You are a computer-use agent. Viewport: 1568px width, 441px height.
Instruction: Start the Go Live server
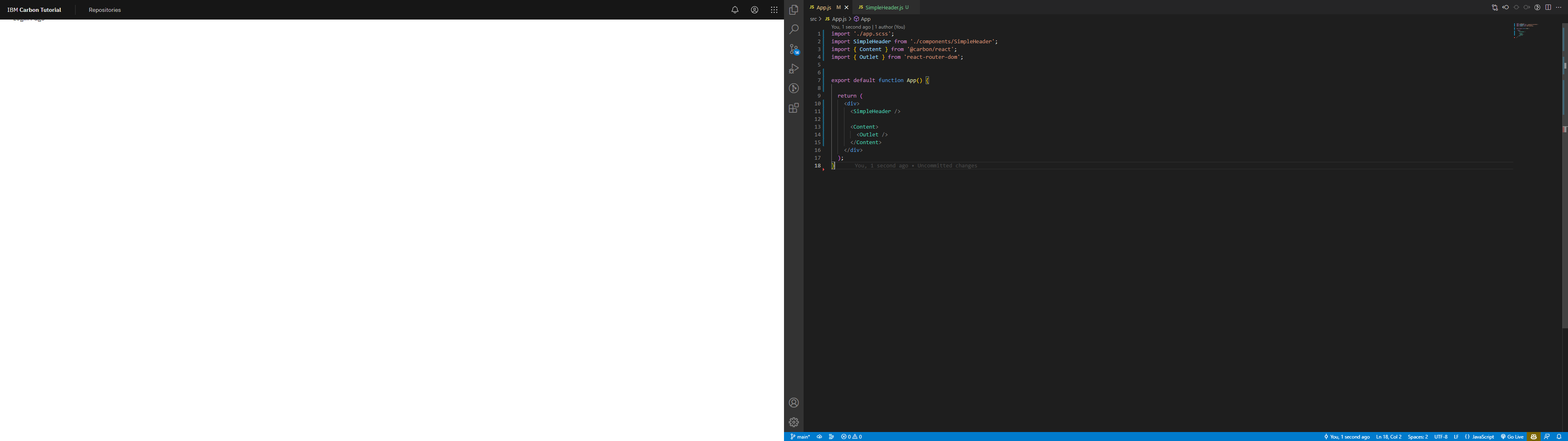coord(1513,437)
